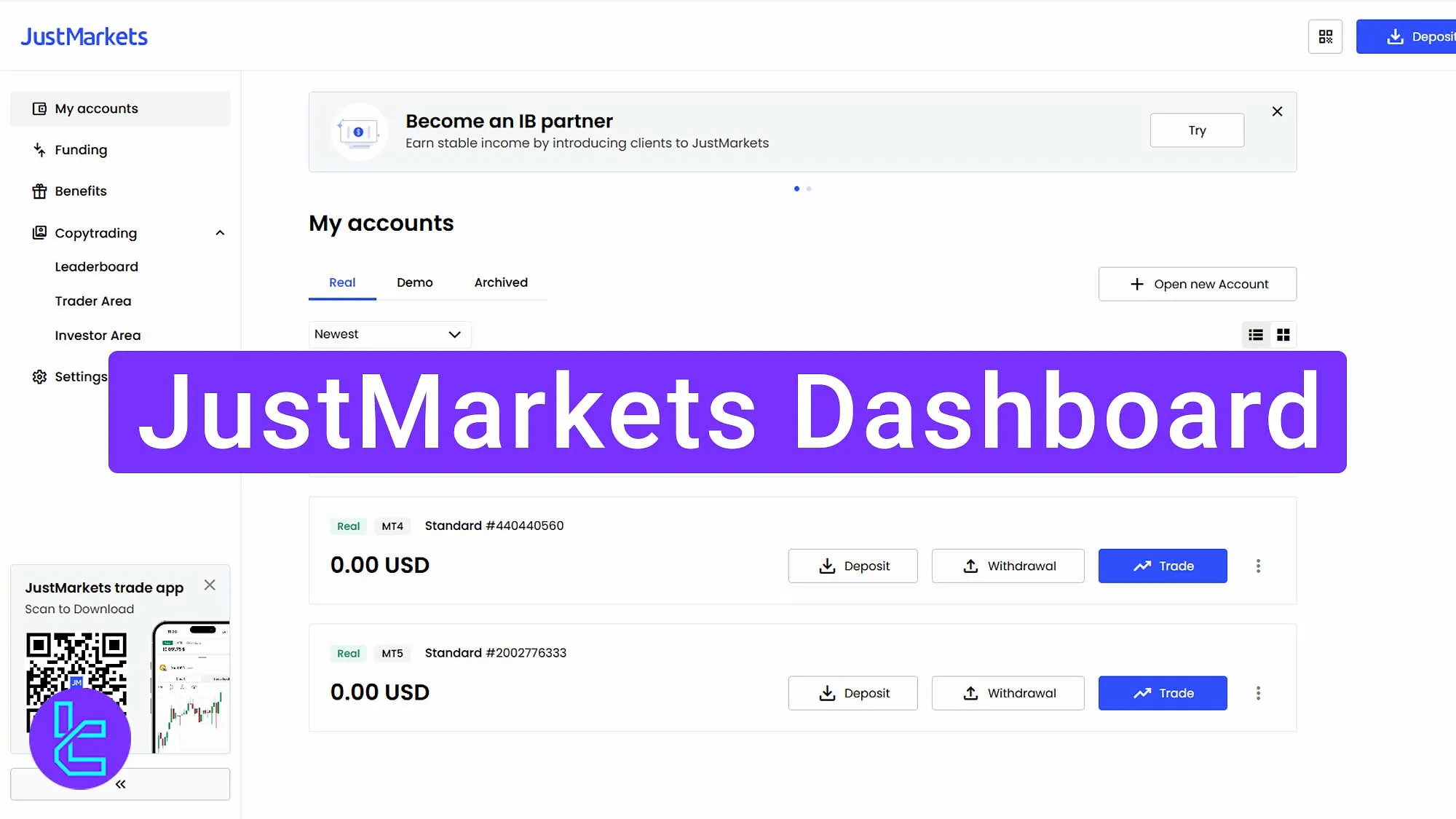Open the QR code icon in header

pyautogui.click(x=1325, y=36)
